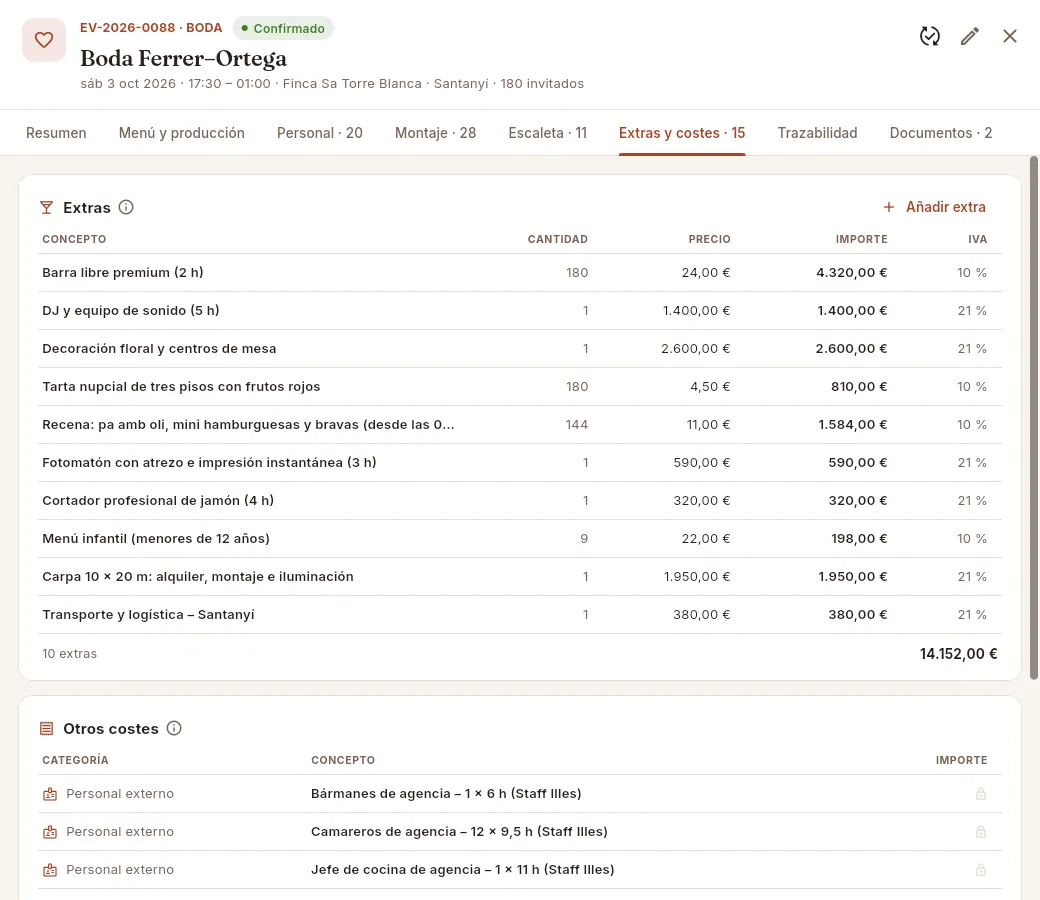Click the staff badge icon beside Camareros row
The height and width of the screenshot is (900, 1040).
click(50, 832)
